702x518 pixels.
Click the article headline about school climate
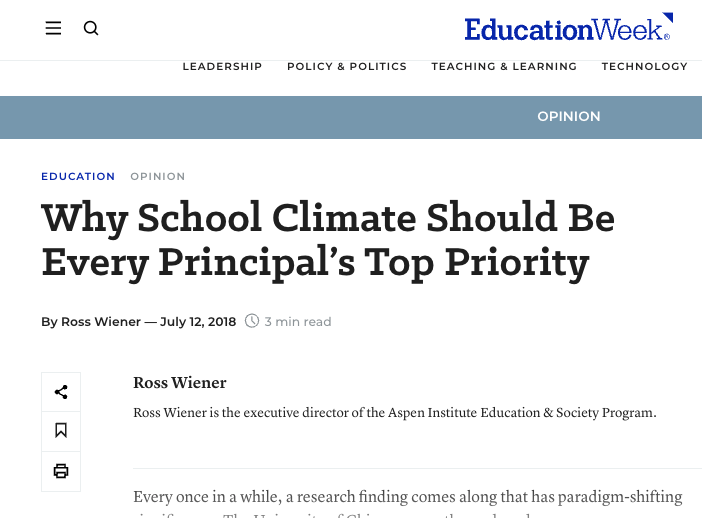[327, 240]
